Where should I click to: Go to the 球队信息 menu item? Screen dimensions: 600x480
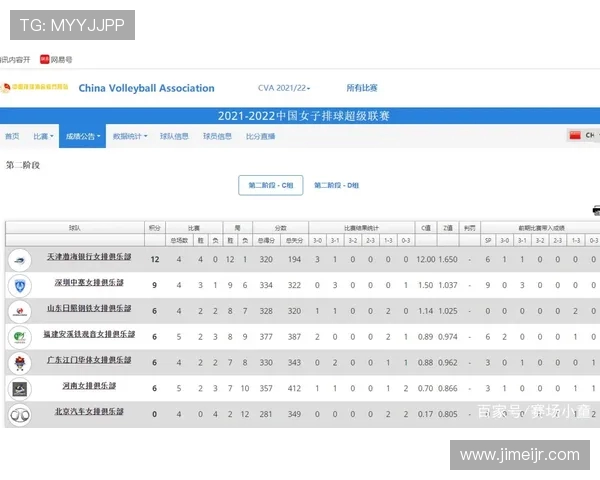point(174,136)
